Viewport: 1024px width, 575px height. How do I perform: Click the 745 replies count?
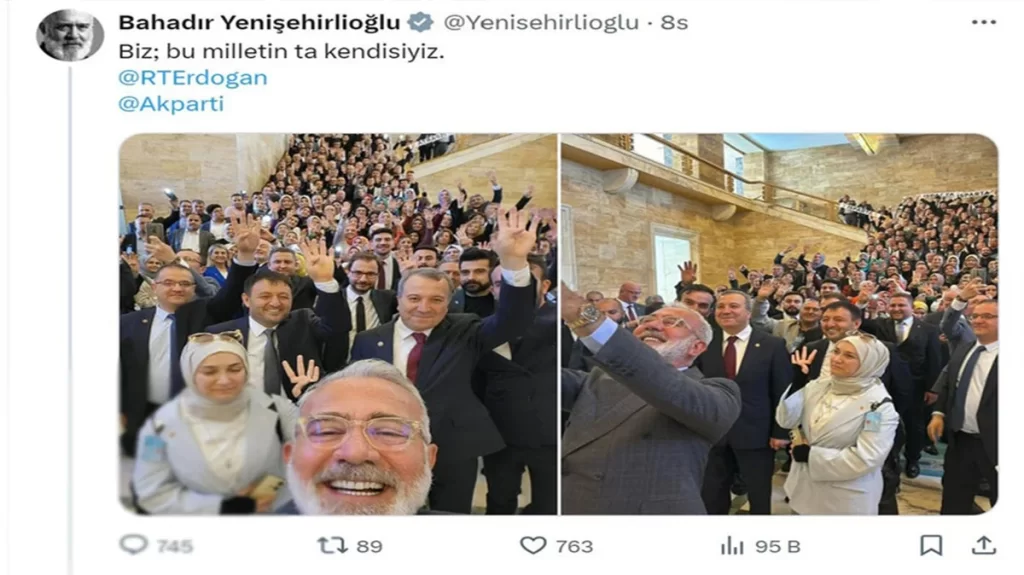point(174,546)
